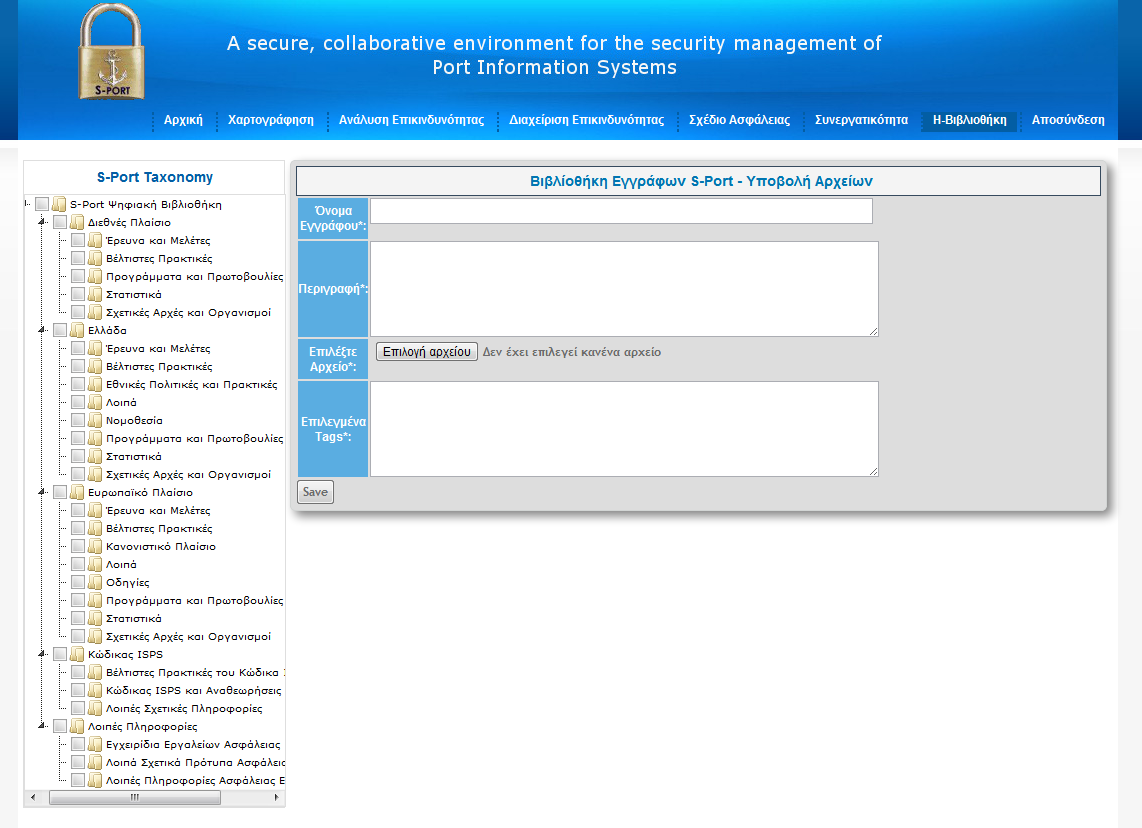Screen dimensions: 1142x828
Task: Tick the Ελλάδα checkbox
Action: pyautogui.click(x=60, y=330)
